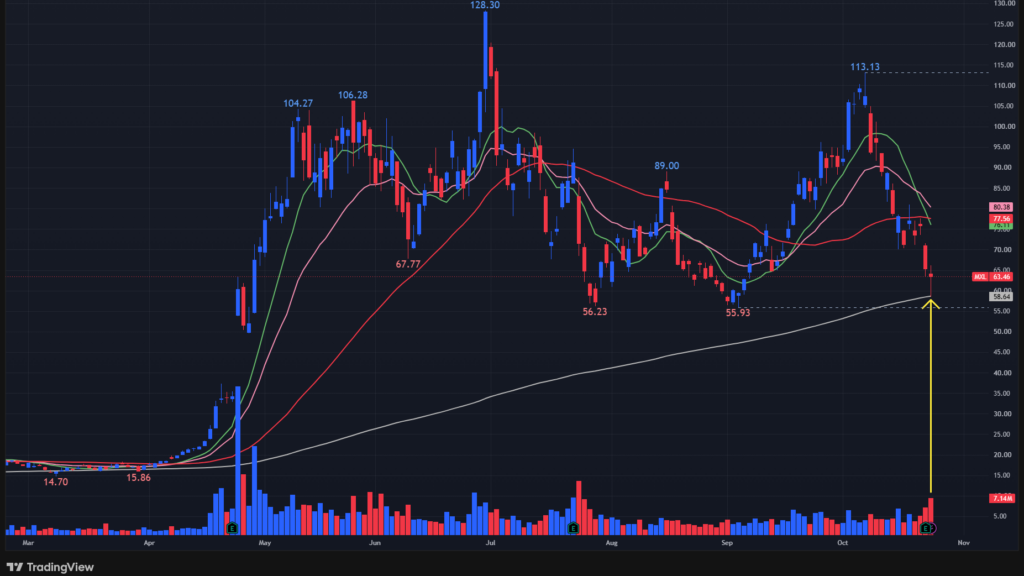
Task: Click the red 77.56 moving average tag
Action: click(x=1001, y=219)
